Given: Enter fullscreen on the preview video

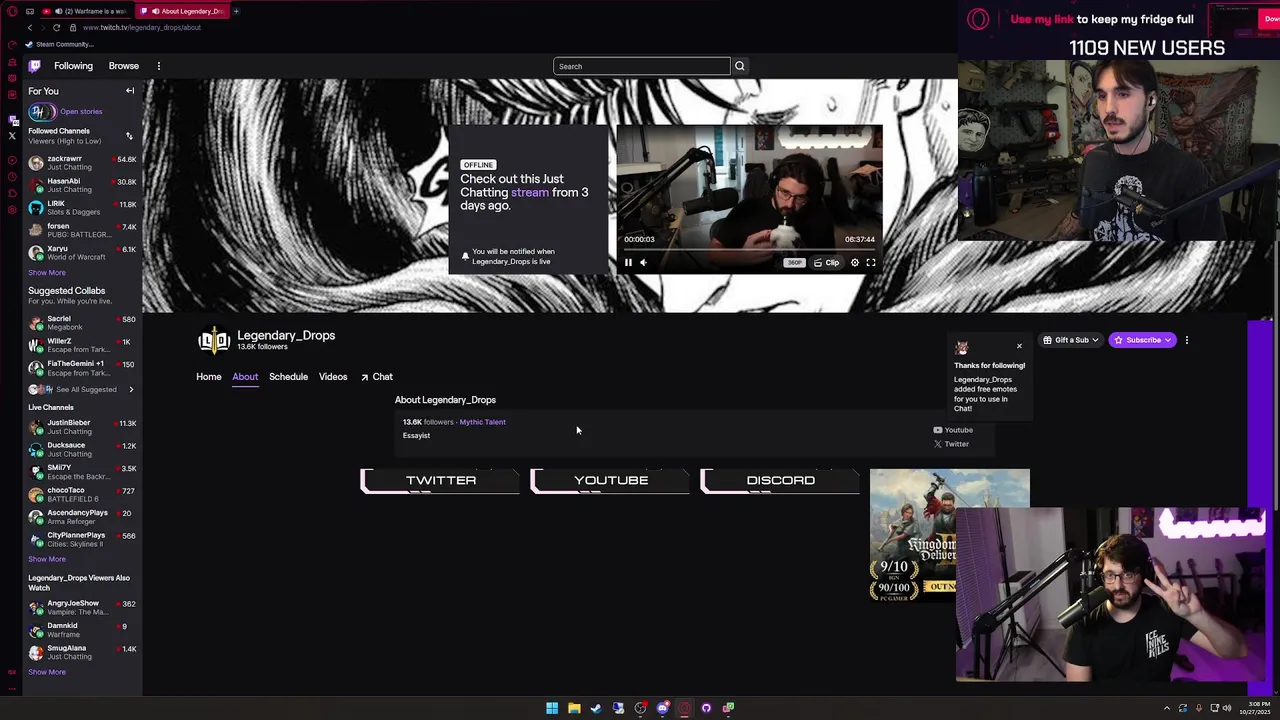Looking at the screenshot, I should pos(871,263).
